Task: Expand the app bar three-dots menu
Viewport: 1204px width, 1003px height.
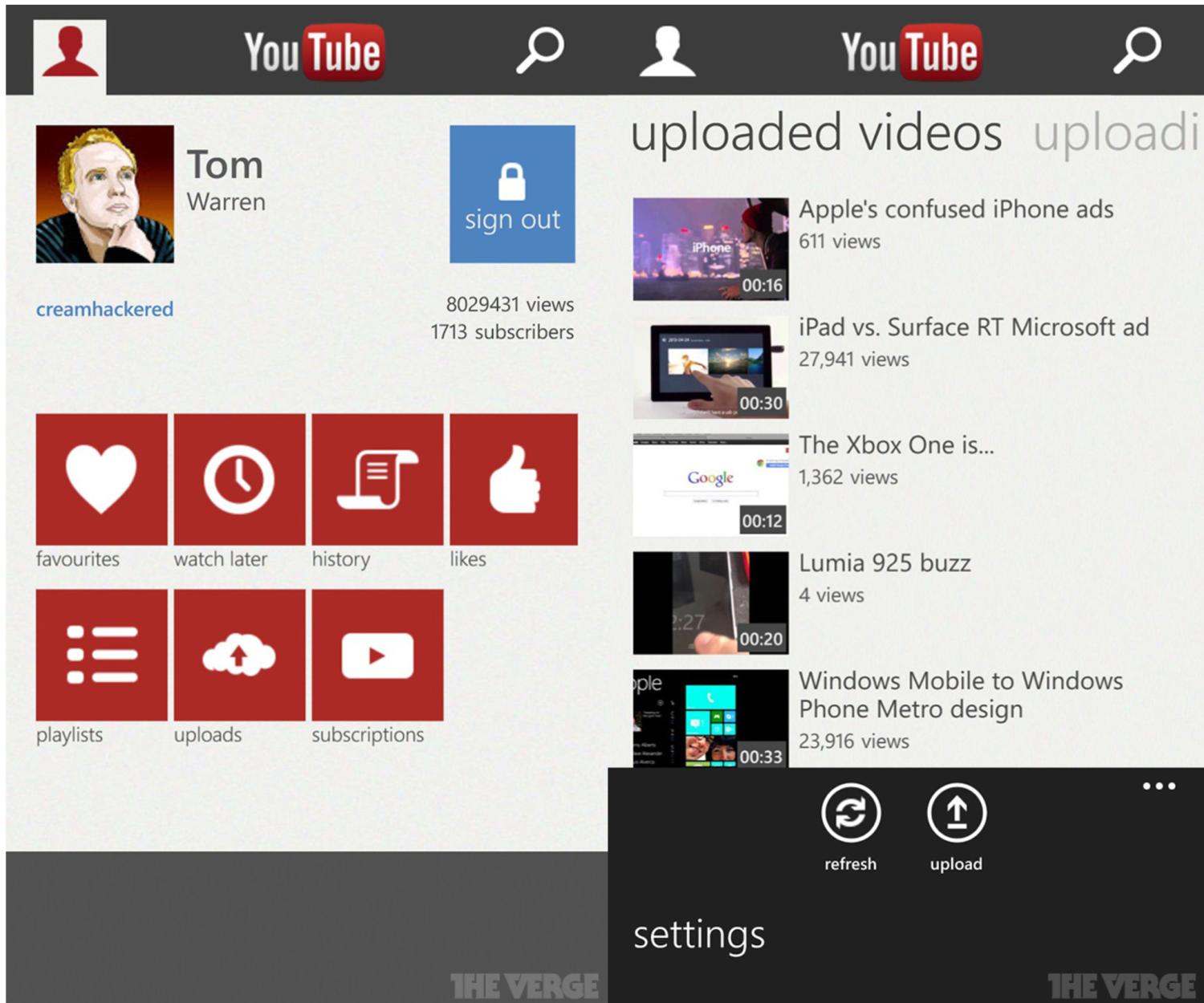Action: pyautogui.click(x=1159, y=786)
